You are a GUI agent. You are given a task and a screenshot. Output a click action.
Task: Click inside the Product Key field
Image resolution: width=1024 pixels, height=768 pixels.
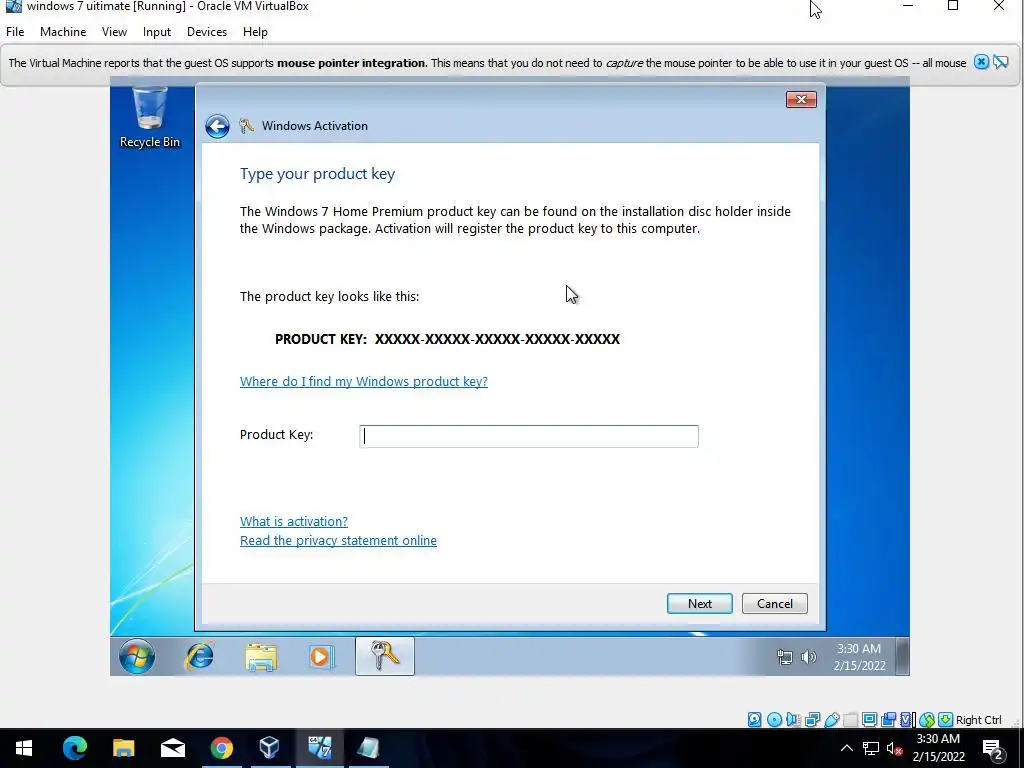tap(529, 436)
